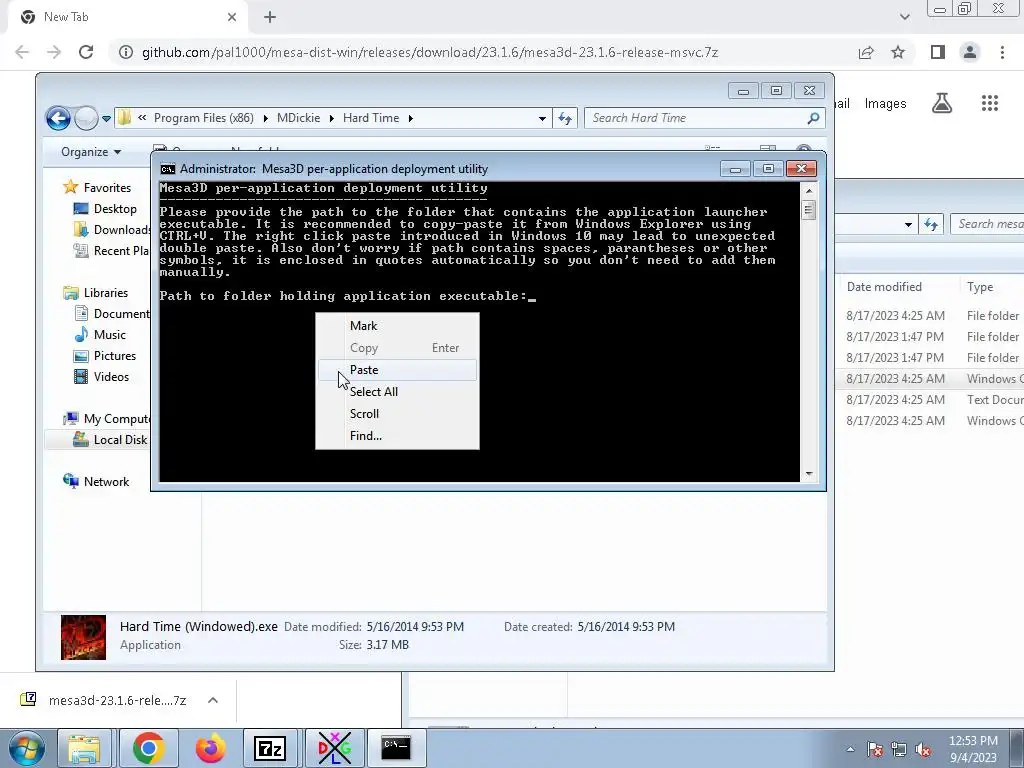Reload the page in Chrome

[86, 52]
